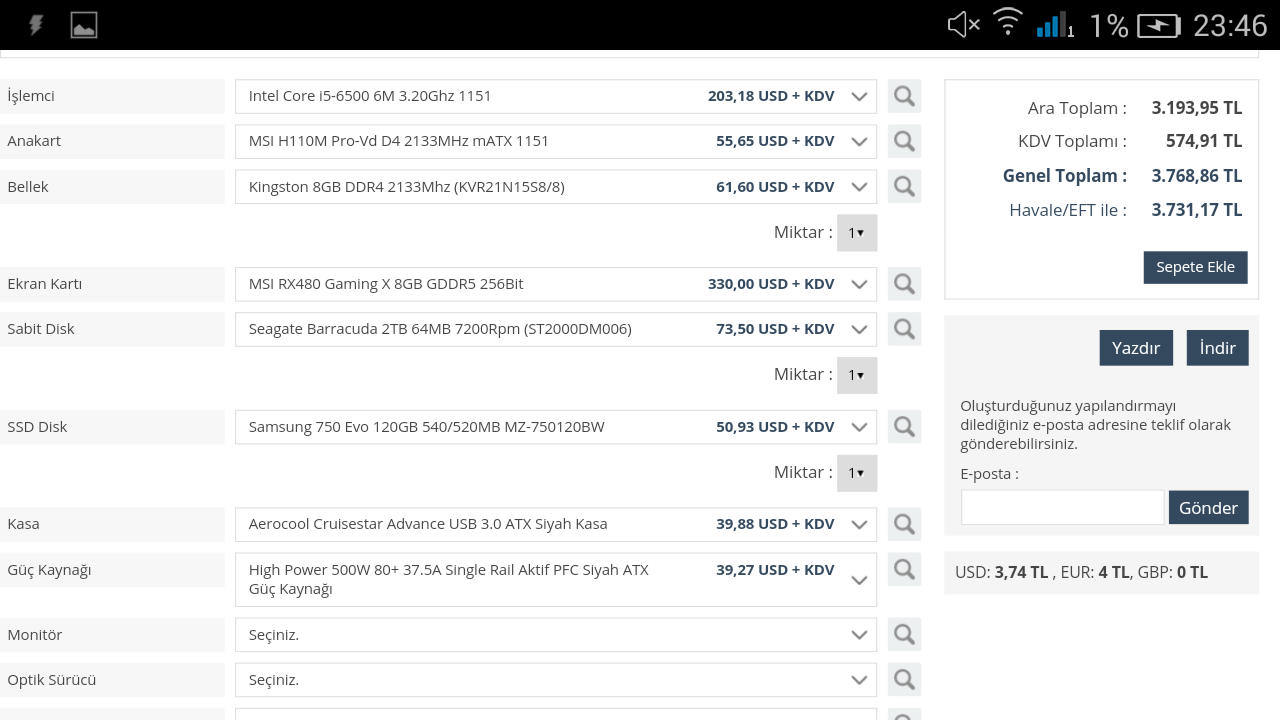The width and height of the screenshot is (1280, 720).
Task: Open MSI H110M Pro-Vd motherboard dropdown
Action: 556,141
